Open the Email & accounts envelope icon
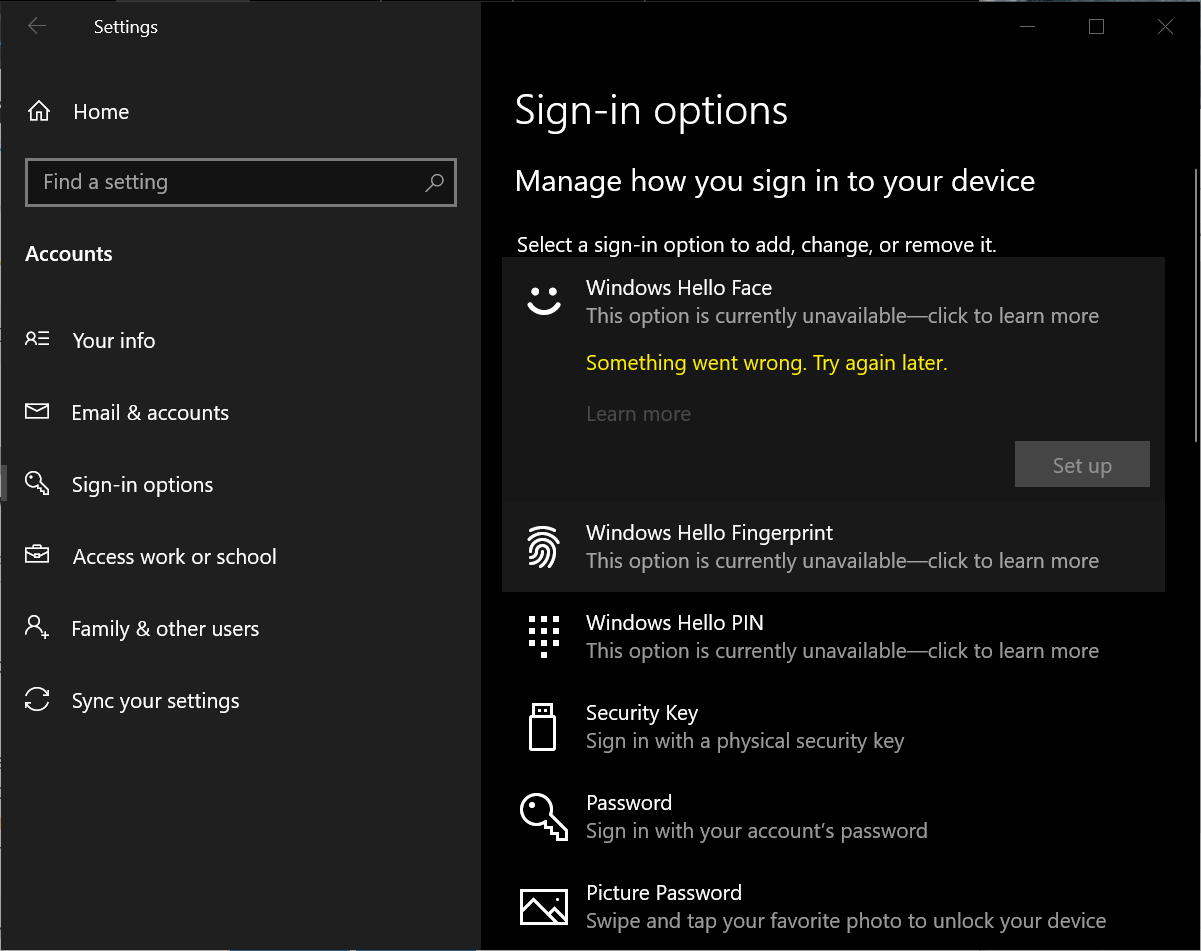This screenshot has height=951, width=1201. click(37, 412)
